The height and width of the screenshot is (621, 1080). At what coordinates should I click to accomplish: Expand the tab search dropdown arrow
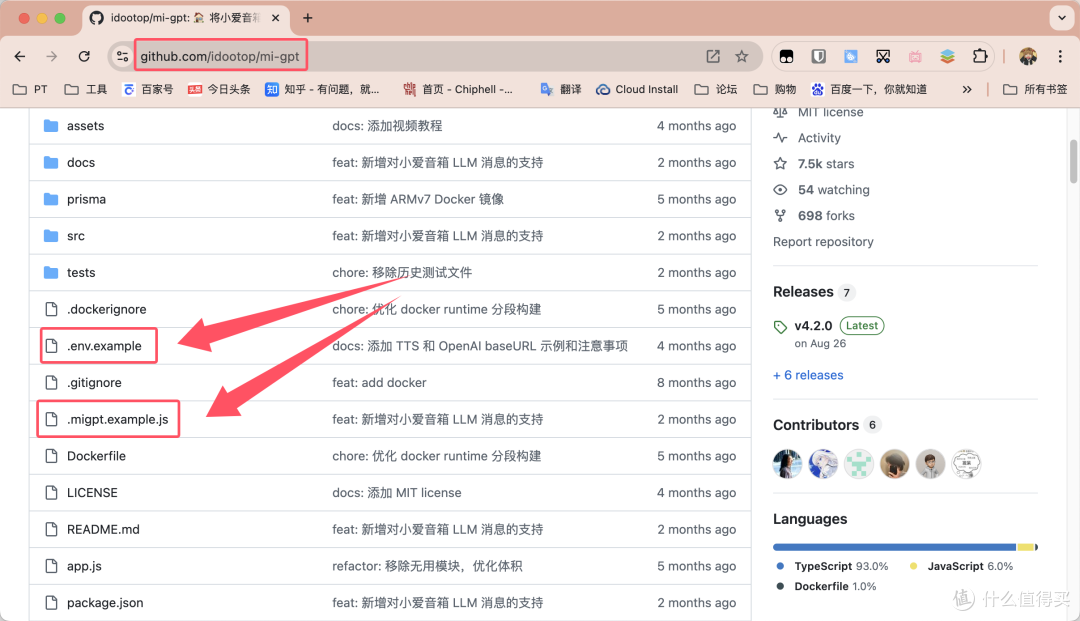point(1061,18)
